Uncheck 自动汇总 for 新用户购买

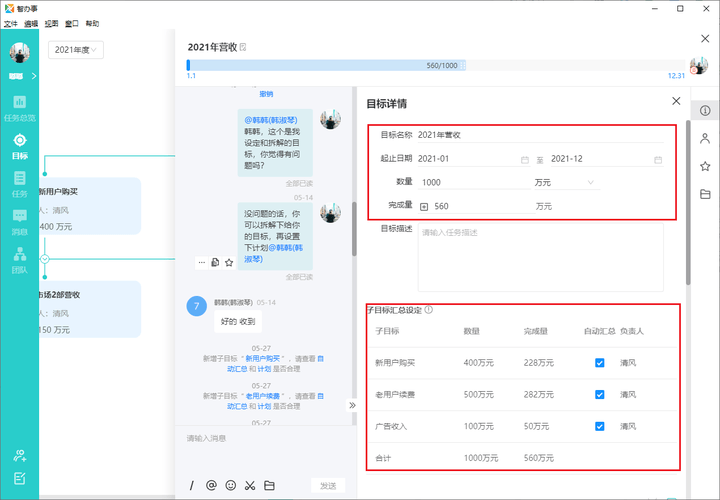click(x=600, y=363)
